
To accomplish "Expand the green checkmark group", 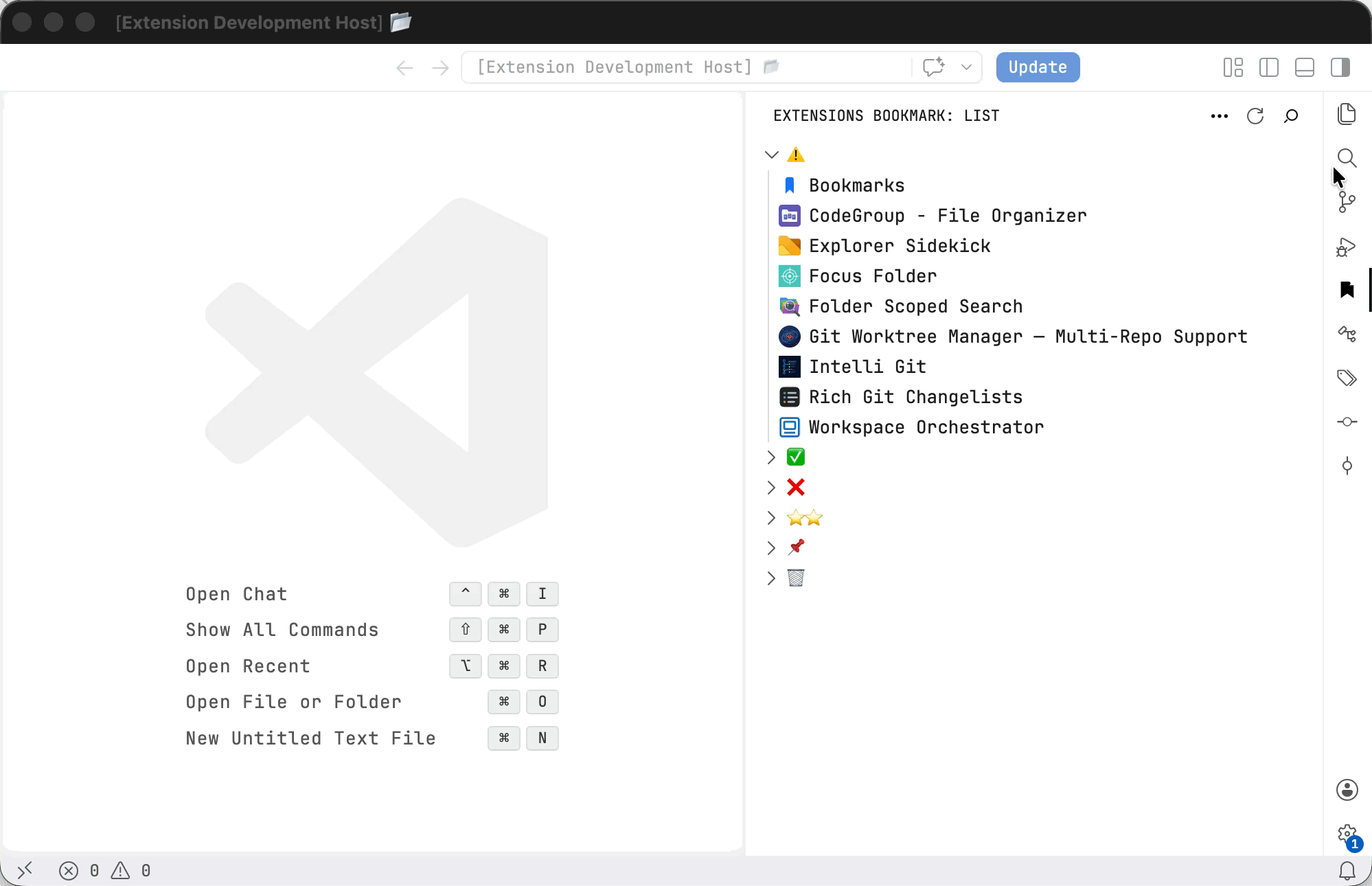I will coord(772,457).
